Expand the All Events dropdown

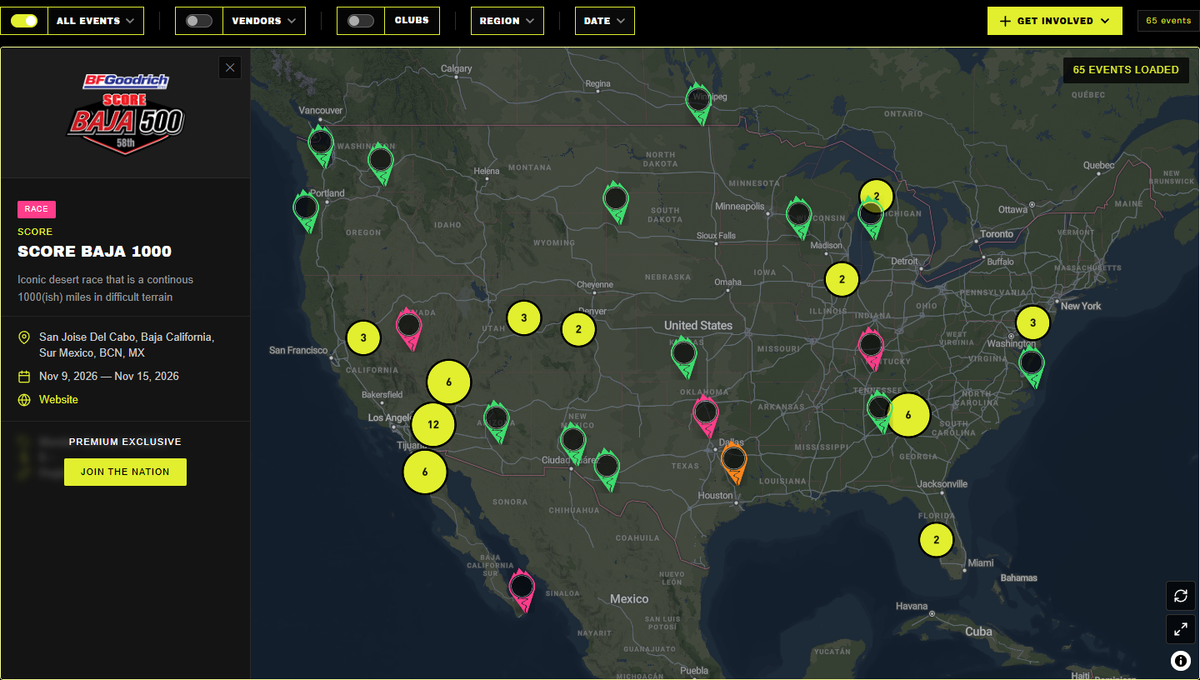96,21
